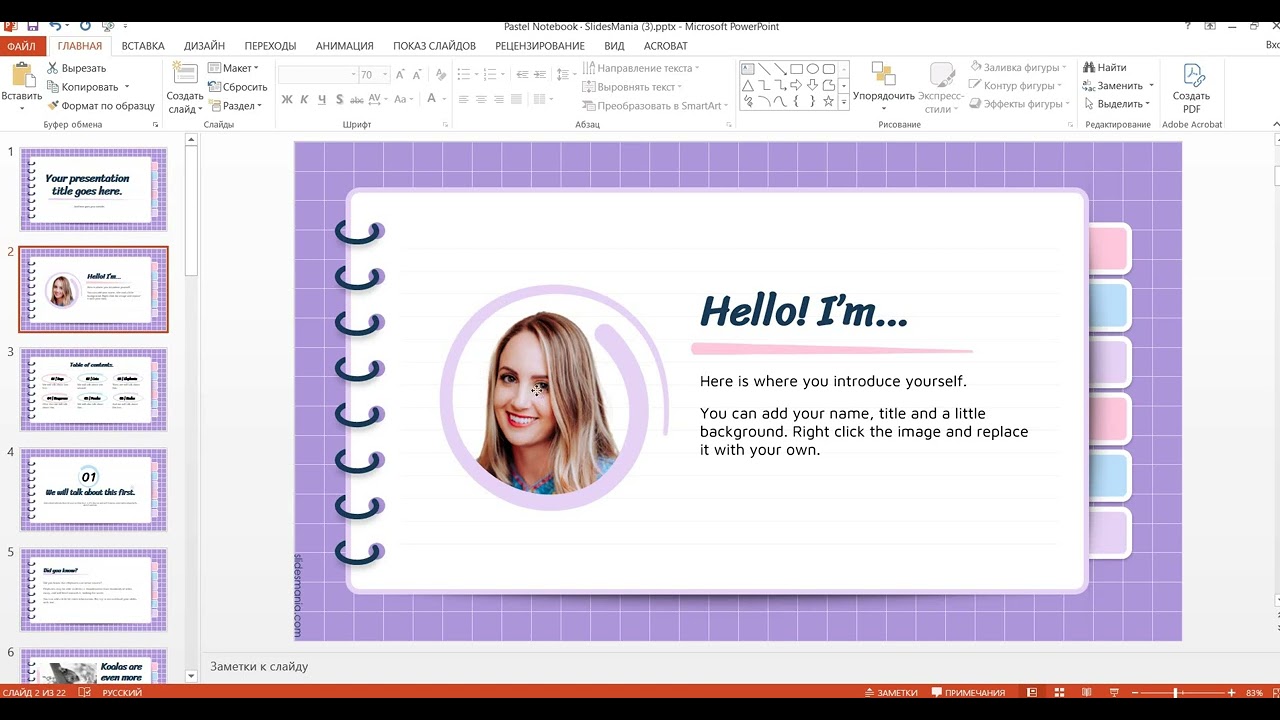Screen dimensions: 1280x720
Task: Open the ФАЙЛ (File) tab
Action: (x=21, y=46)
